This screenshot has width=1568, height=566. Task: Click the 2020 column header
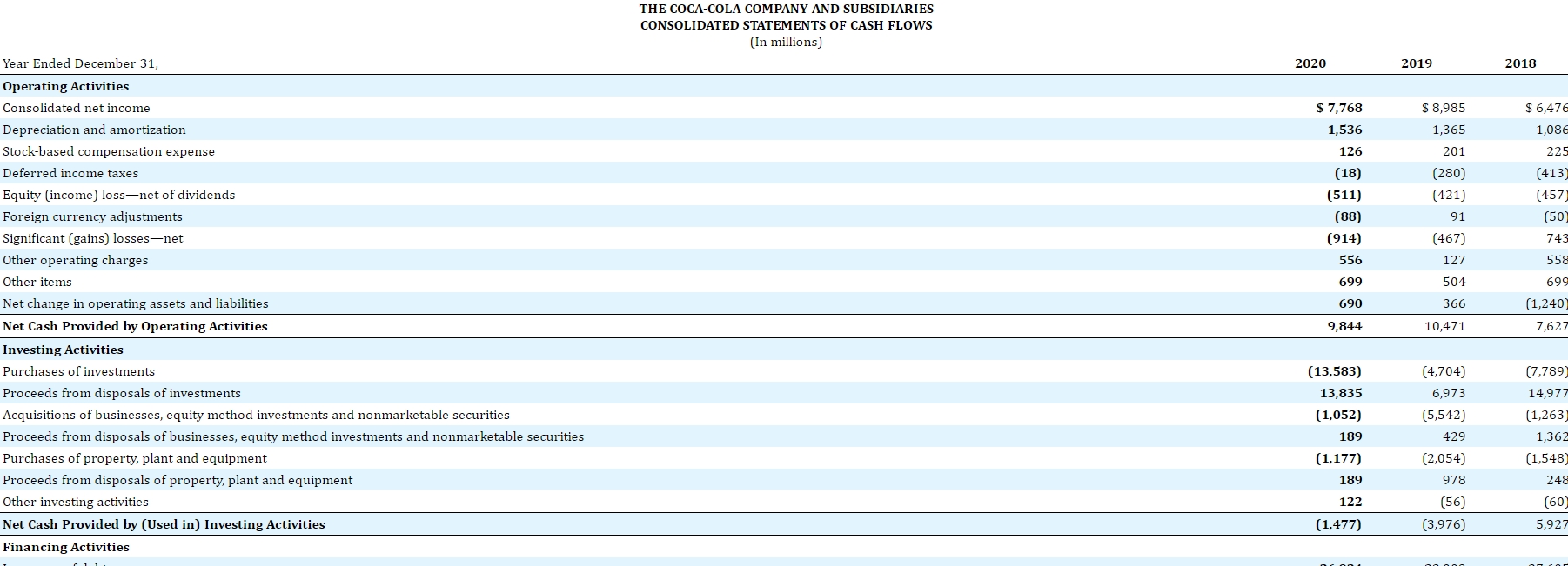pos(1310,63)
